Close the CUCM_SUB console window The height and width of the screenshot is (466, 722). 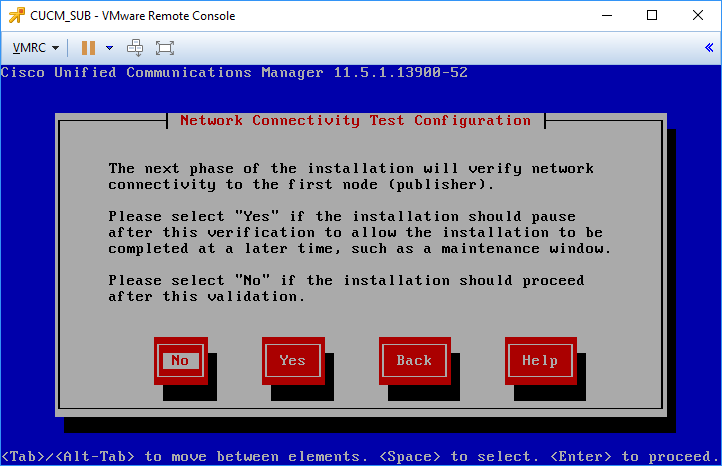698,15
